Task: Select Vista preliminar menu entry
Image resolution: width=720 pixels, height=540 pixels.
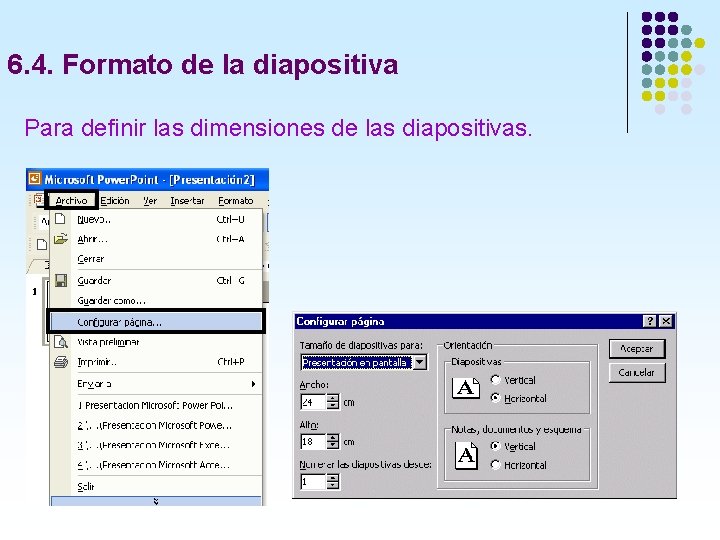Action: point(156,342)
